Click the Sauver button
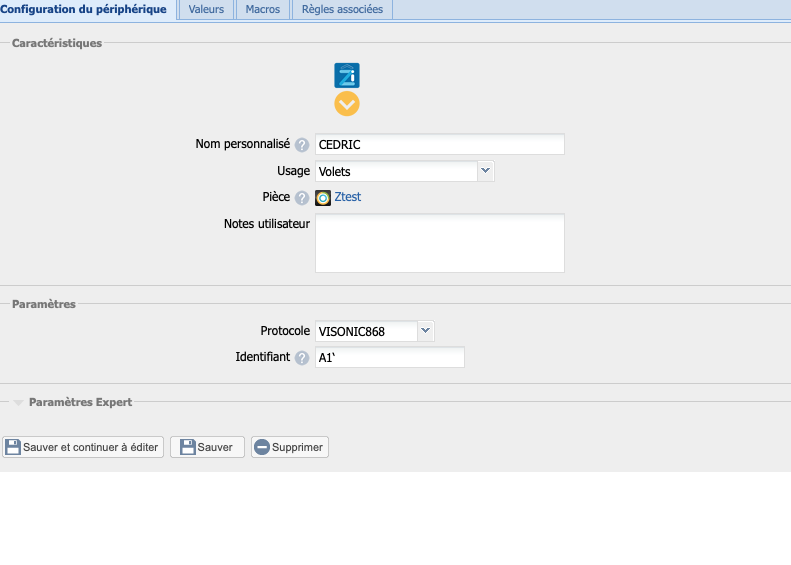791x565 pixels. pyautogui.click(x=207, y=447)
